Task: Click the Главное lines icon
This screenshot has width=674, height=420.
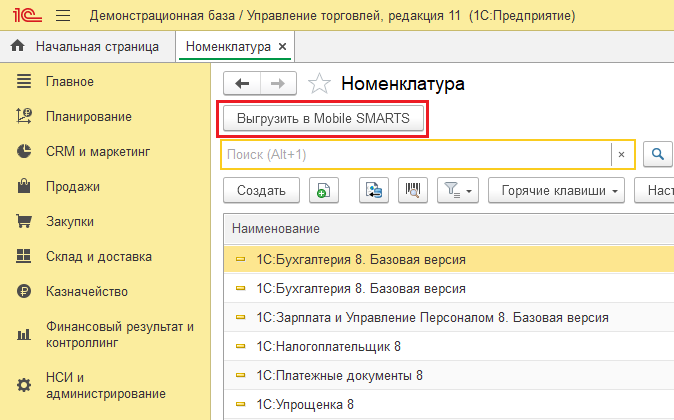Action: (x=24, y=81)
